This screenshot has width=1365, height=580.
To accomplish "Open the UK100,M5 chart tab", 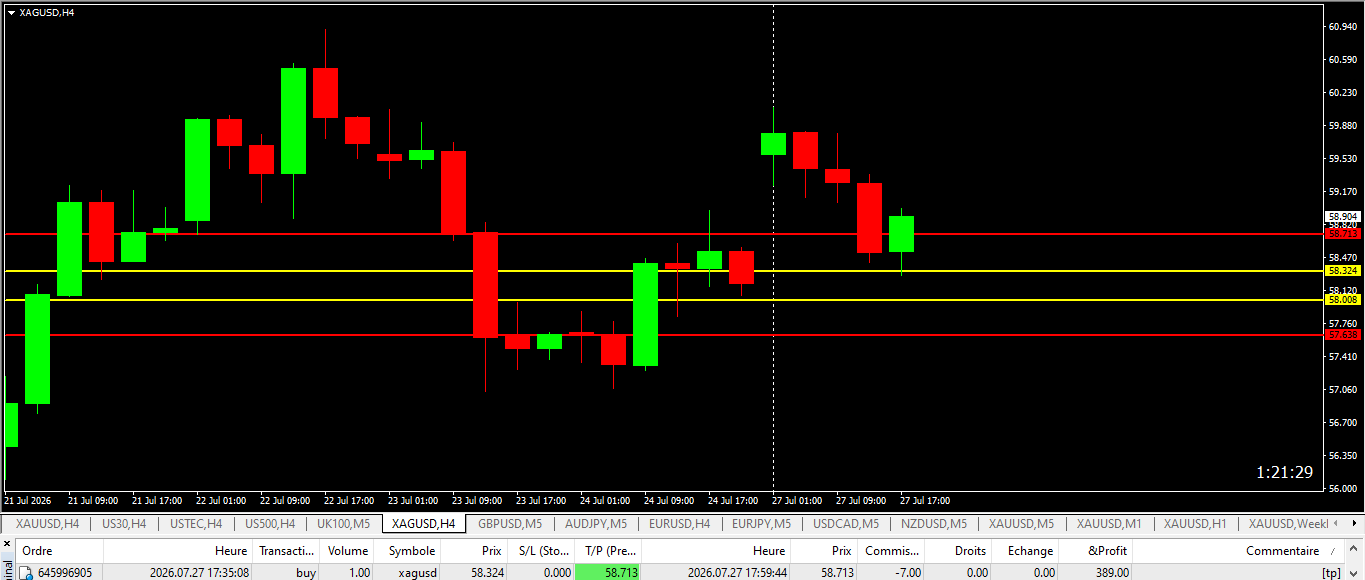I will [344, 523].
